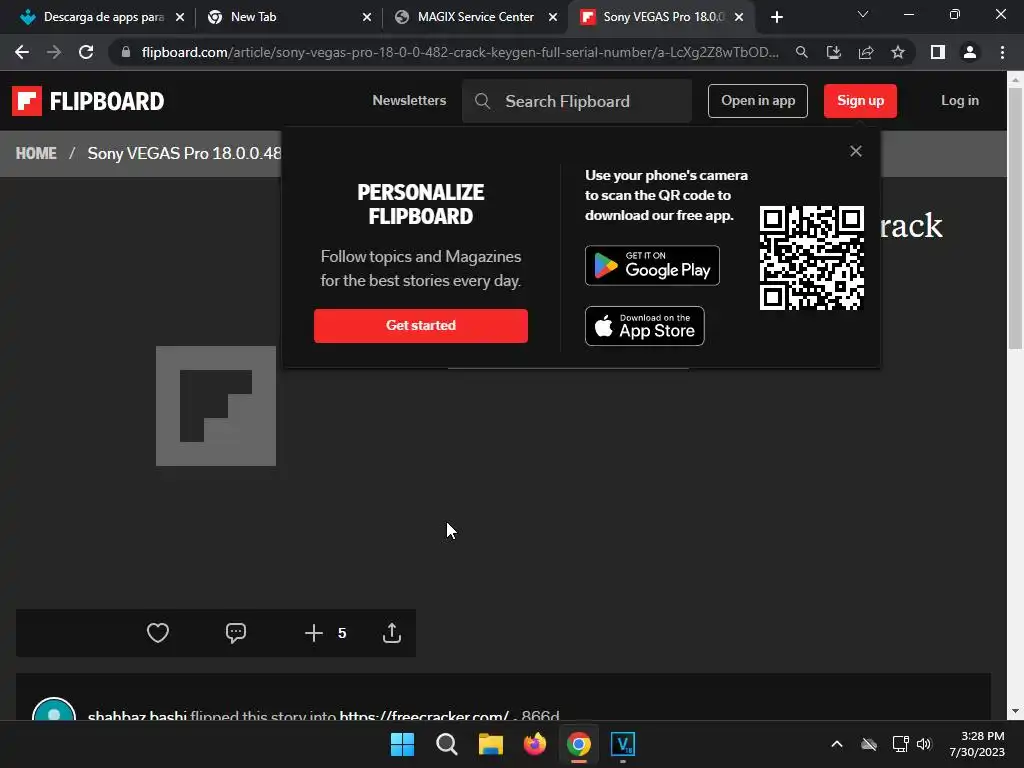Open Chrome profile icon
The image size is (1024, 768).
point(970,52)
